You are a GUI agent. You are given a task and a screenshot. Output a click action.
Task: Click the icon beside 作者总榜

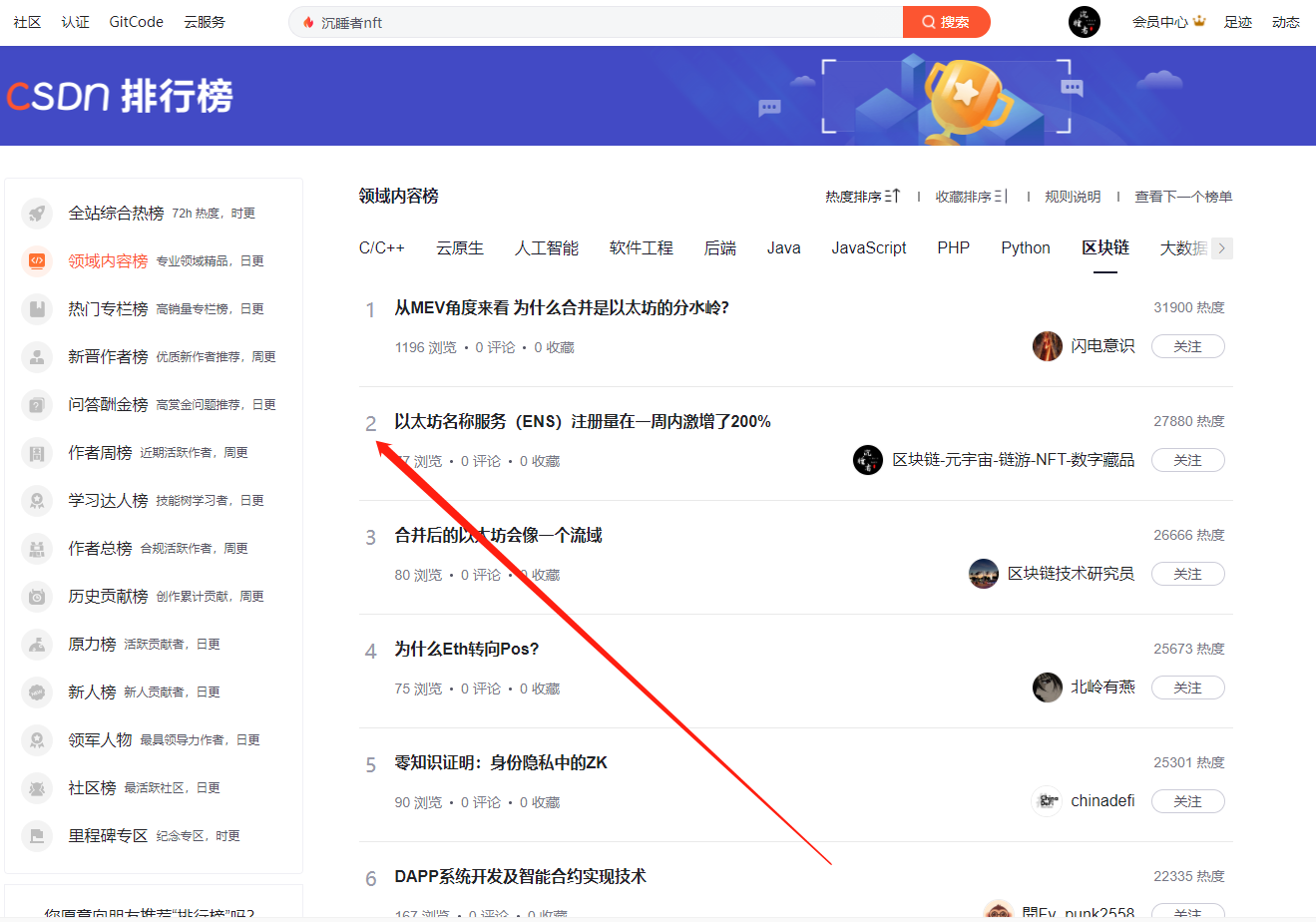click(x=37, y=549)
